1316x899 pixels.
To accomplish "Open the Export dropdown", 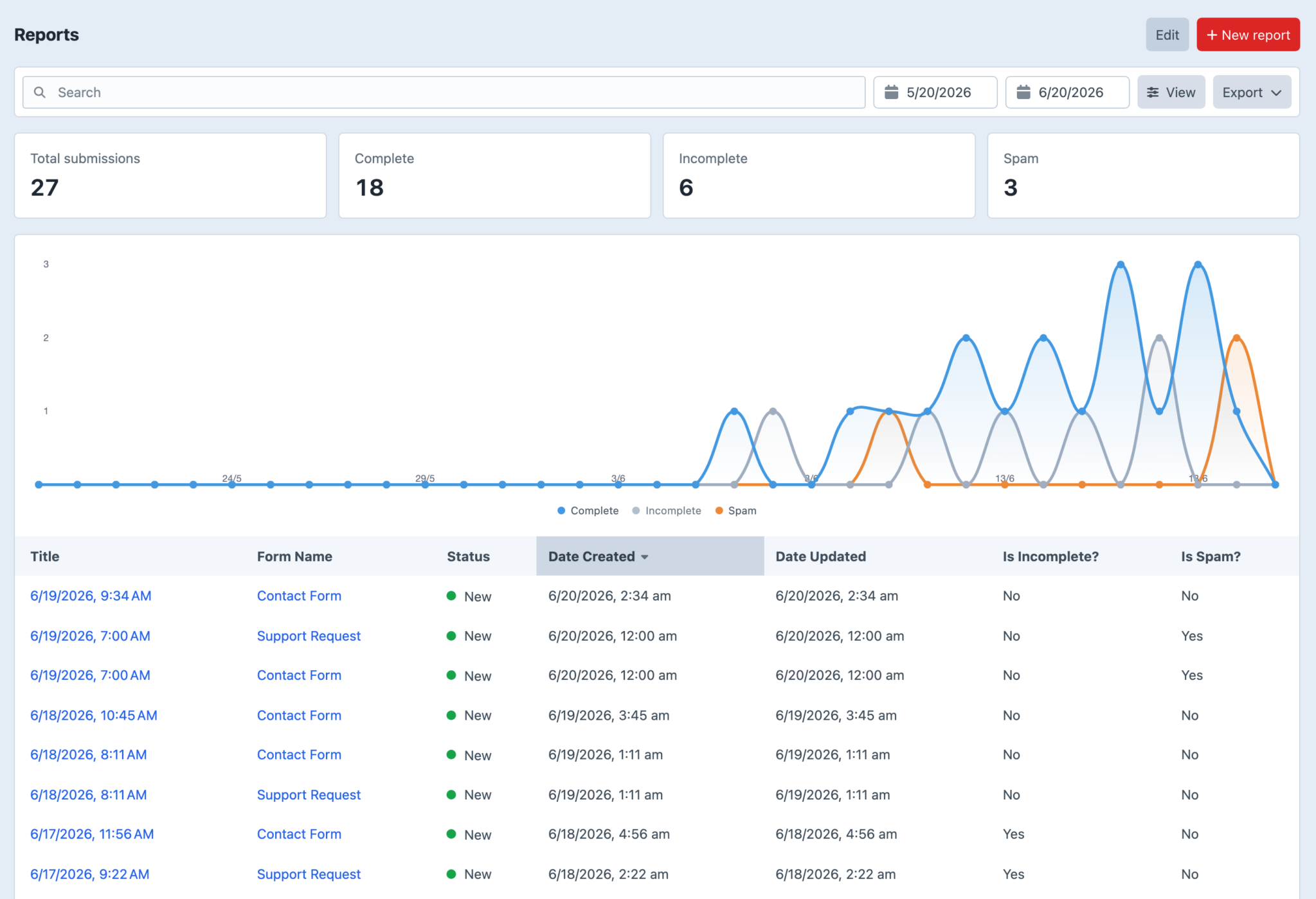I will [1252, 92].
